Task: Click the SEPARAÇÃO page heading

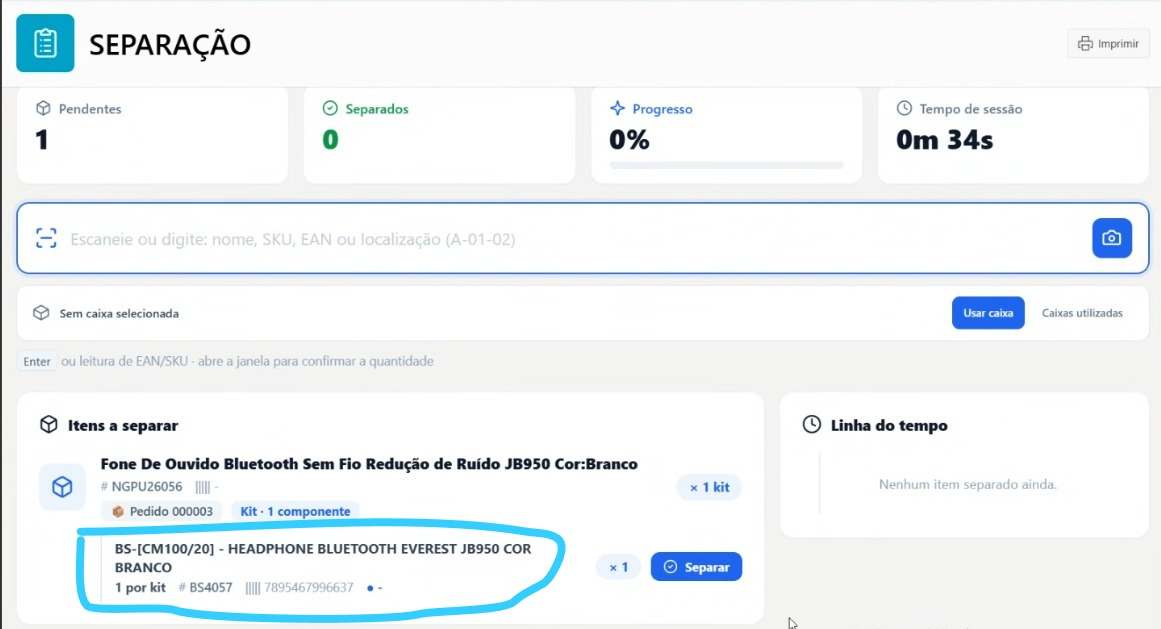Action: pos(170,44)
